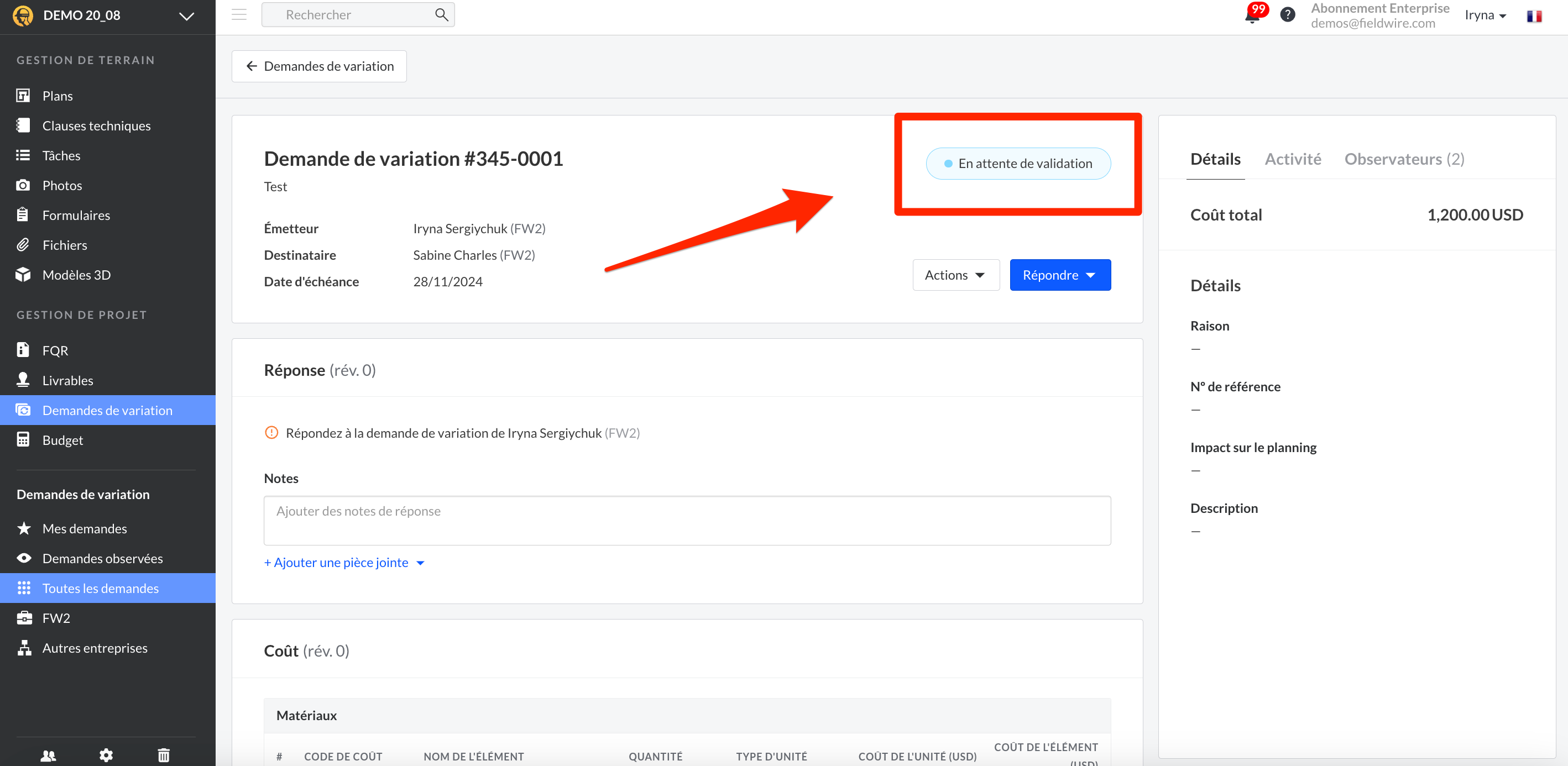The image size is (1568, 766).
Task: Click the notifications bell icon
Action: coord(1252,16)
